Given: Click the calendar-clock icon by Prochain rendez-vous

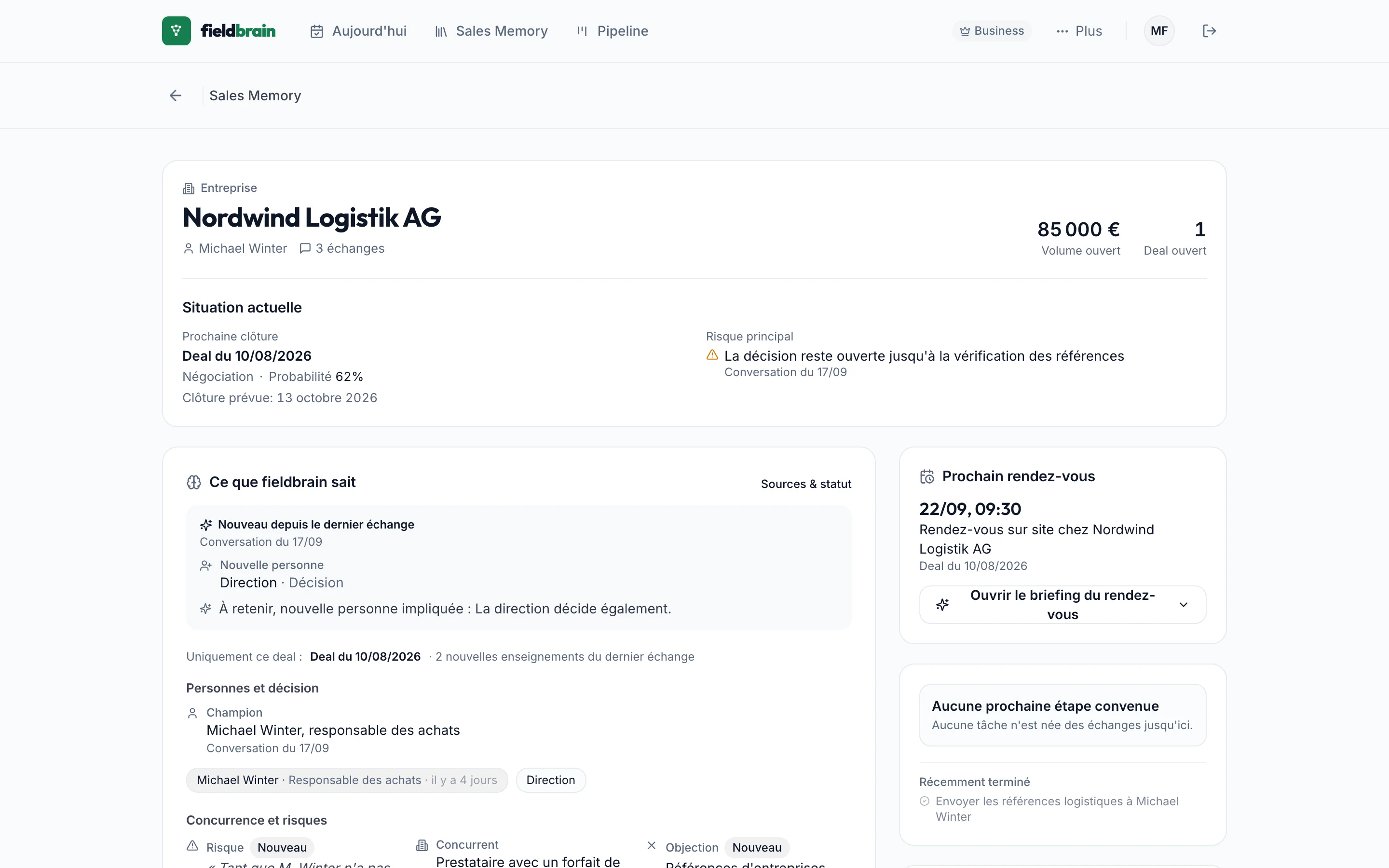Looking at the screenshot, I should [927, 477].
